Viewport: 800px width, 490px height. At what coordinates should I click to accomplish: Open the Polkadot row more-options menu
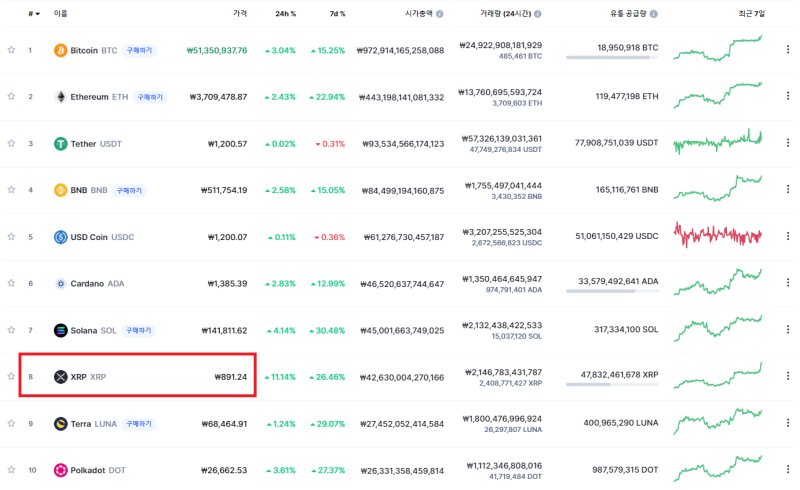click(788, 470)
